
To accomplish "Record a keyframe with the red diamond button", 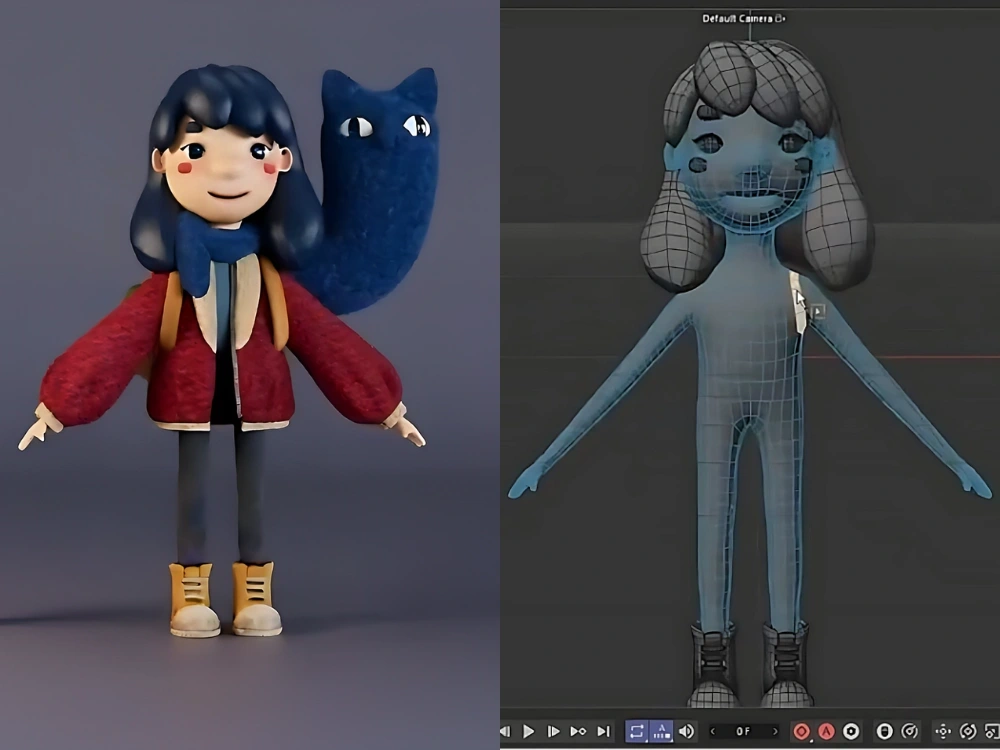I will pyautogui.click(x=802, y=731).
